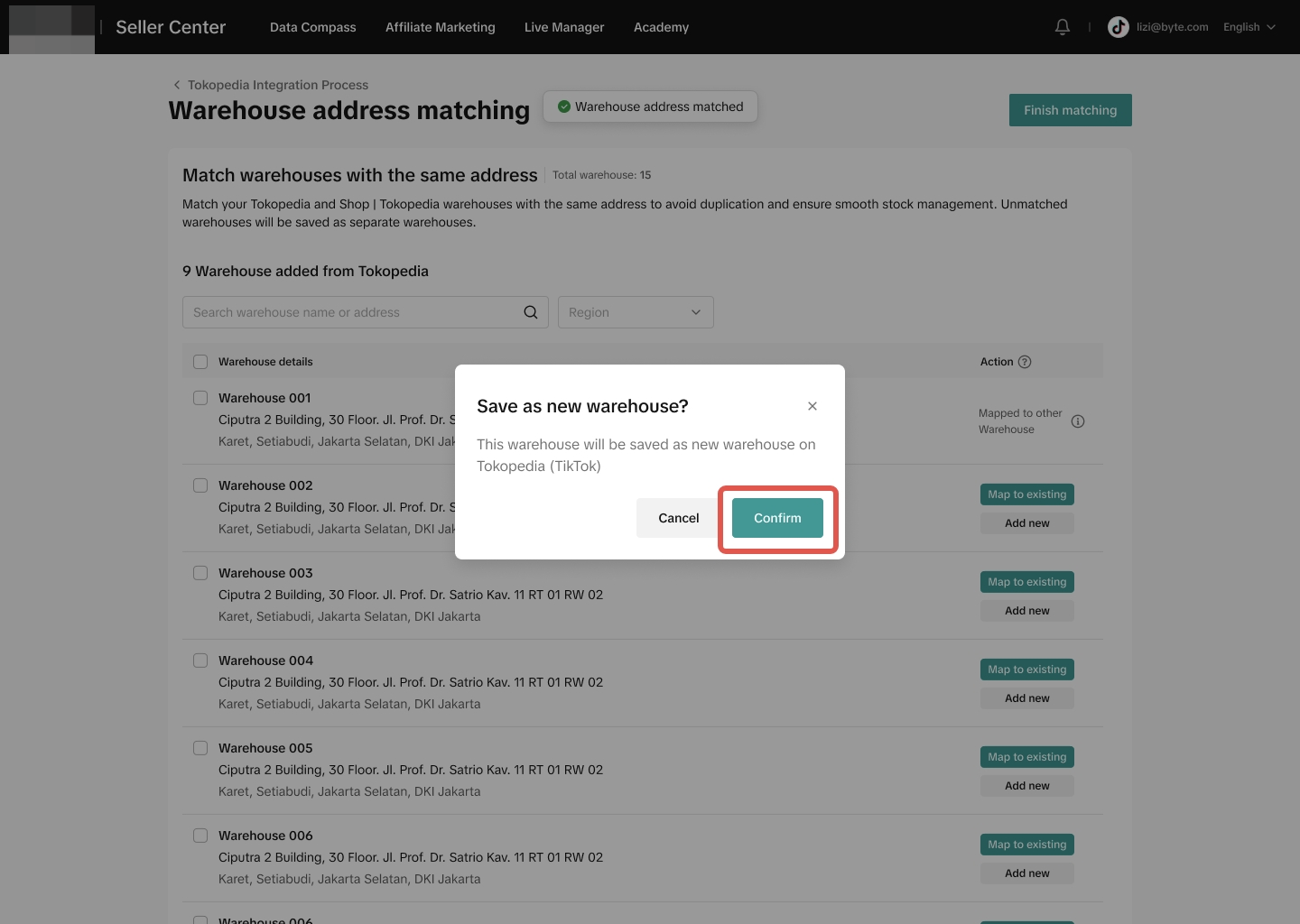This screenshot has height=924, width=1300.
Task: Click the TikTok profile avatar icon
Action: click(1119, 27)
